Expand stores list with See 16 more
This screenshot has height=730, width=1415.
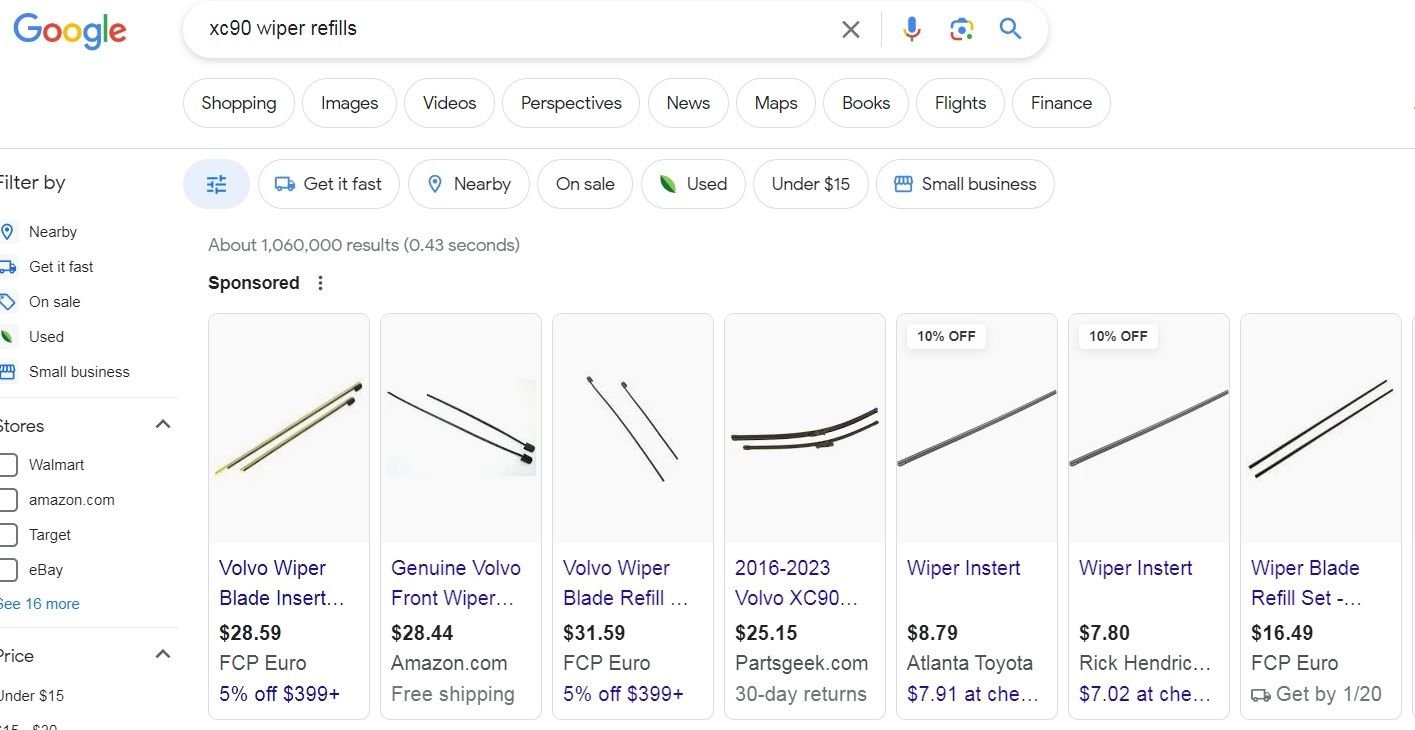40,604
